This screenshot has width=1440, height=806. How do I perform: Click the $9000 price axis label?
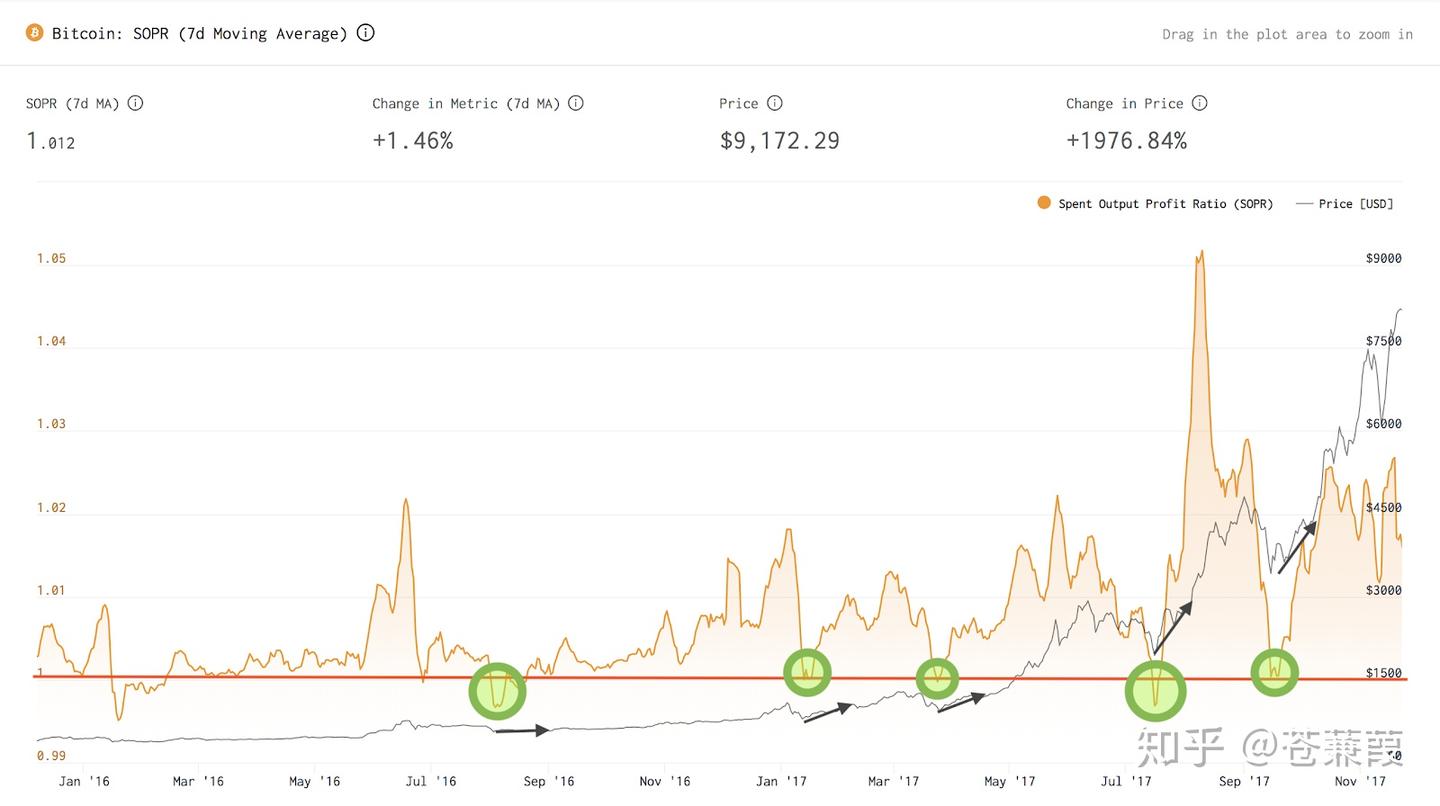point(1383,258)
